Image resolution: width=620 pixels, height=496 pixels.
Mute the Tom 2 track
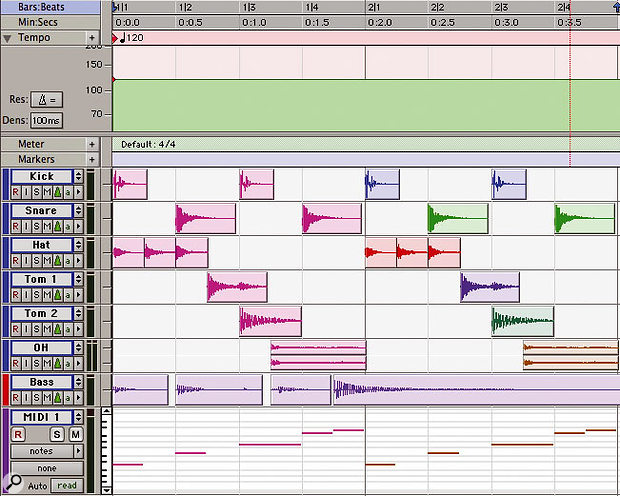coord(47,329)
